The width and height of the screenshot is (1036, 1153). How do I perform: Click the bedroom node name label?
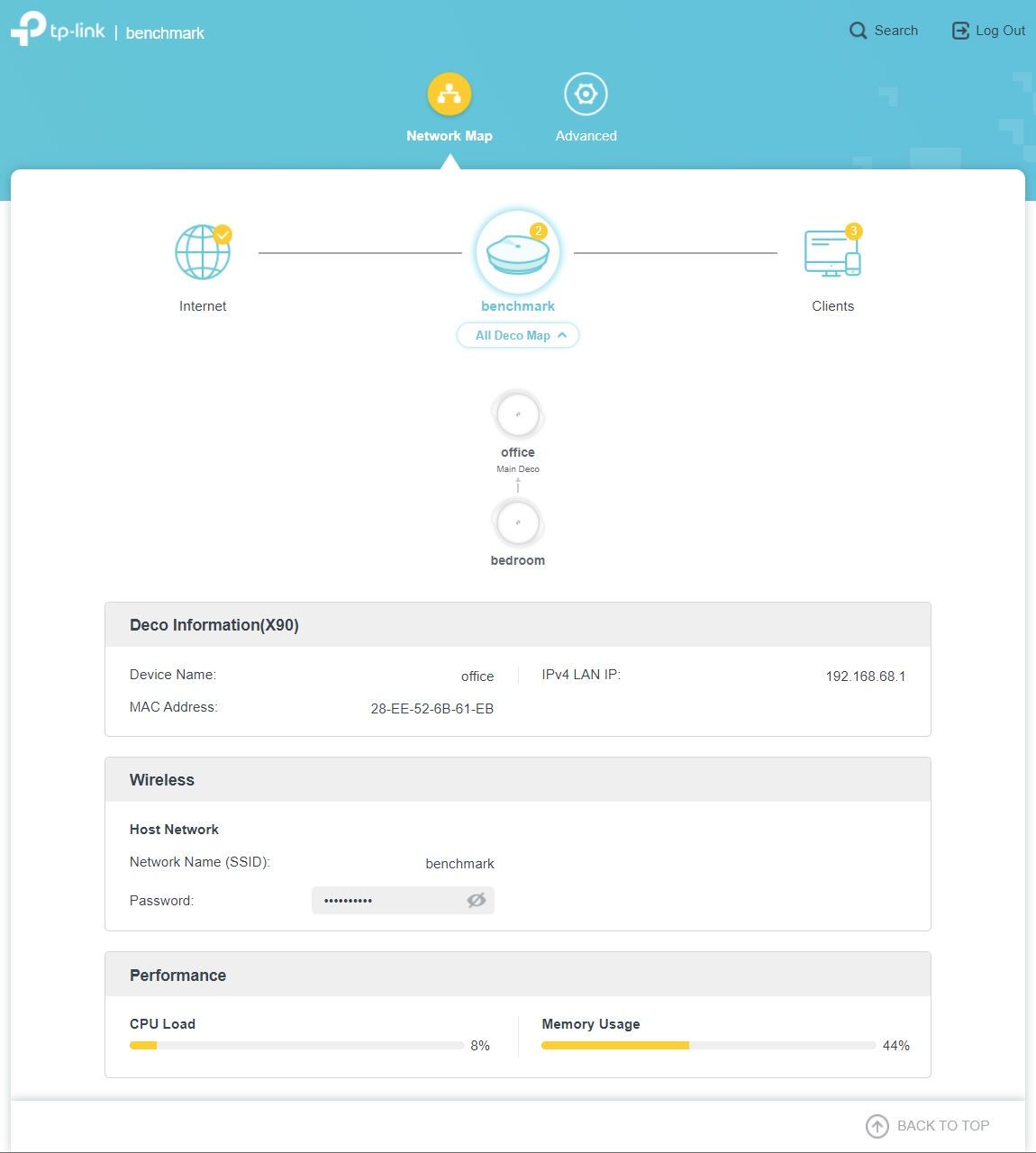tap(518, 560)
